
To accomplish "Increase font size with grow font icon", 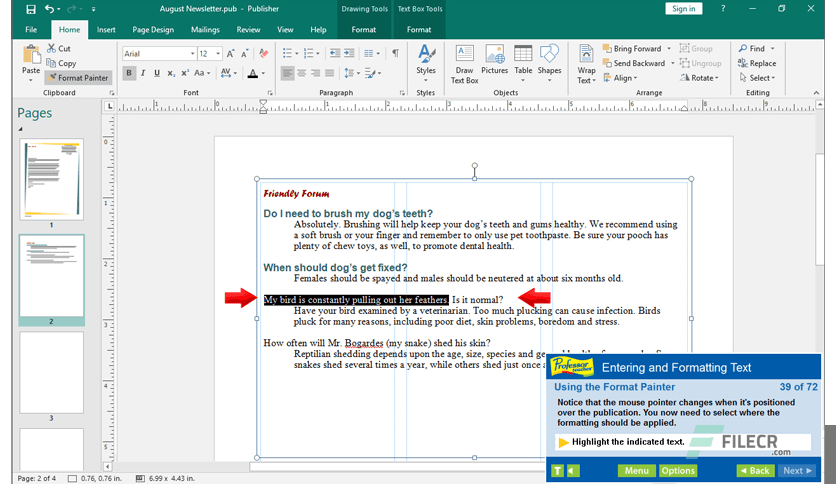I will [230, 53].
